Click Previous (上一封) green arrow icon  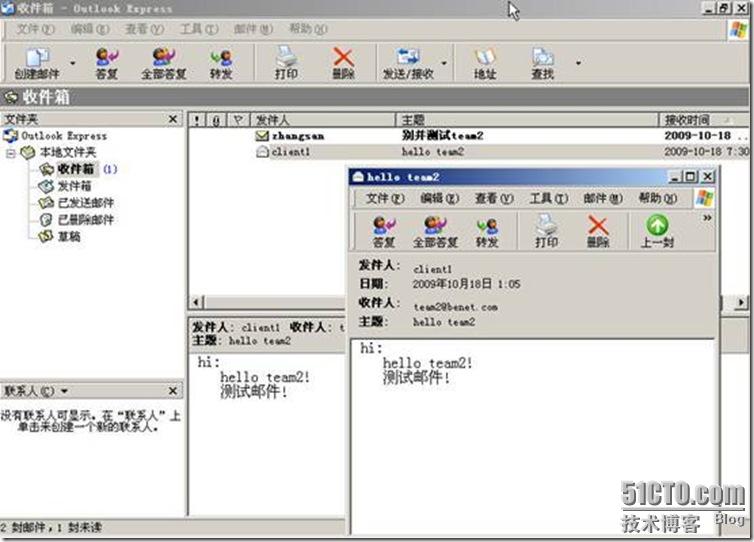[657, 225]
